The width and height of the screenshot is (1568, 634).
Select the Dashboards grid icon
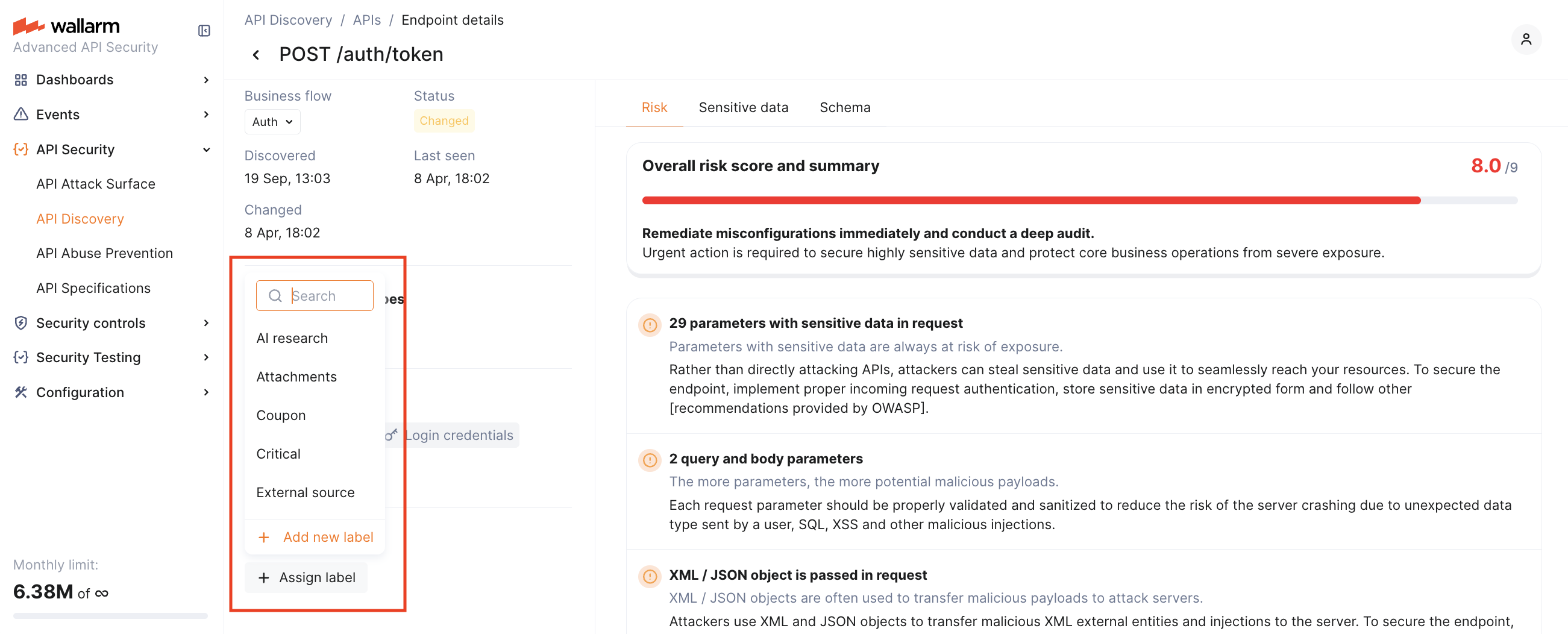pyautogui.click(x=20, y=79)
